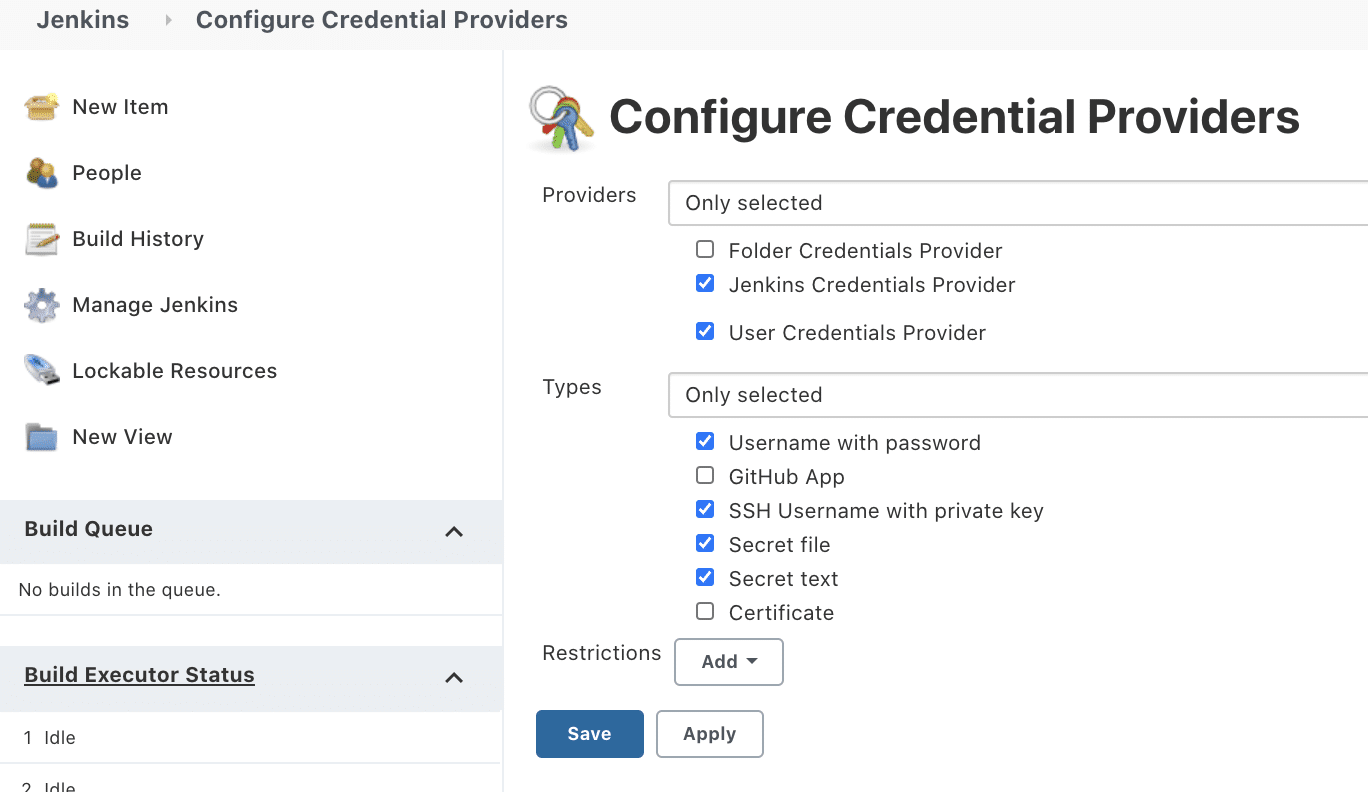Uncheck the GitHub App type

pos(705,475)
